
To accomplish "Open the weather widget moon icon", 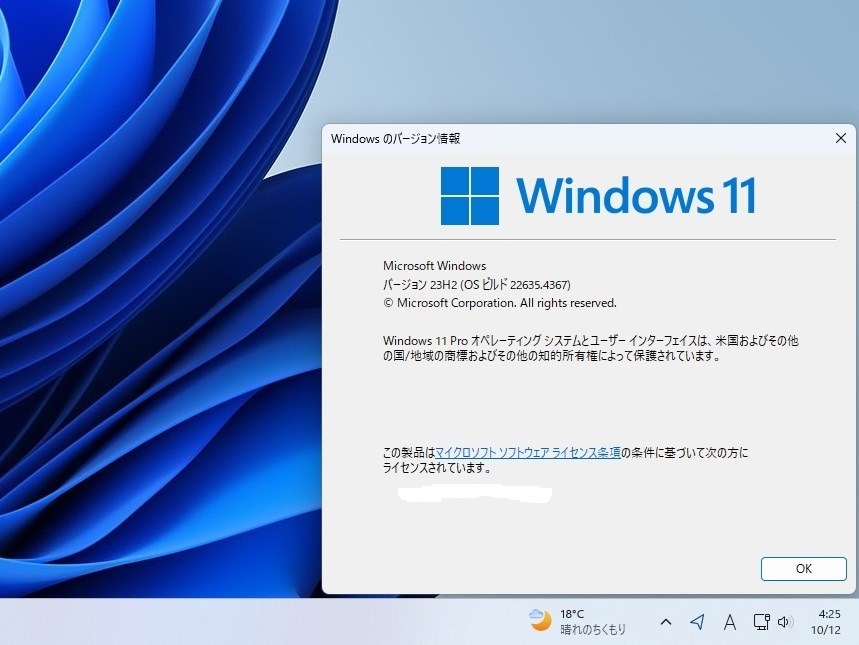I will [540, 620].
